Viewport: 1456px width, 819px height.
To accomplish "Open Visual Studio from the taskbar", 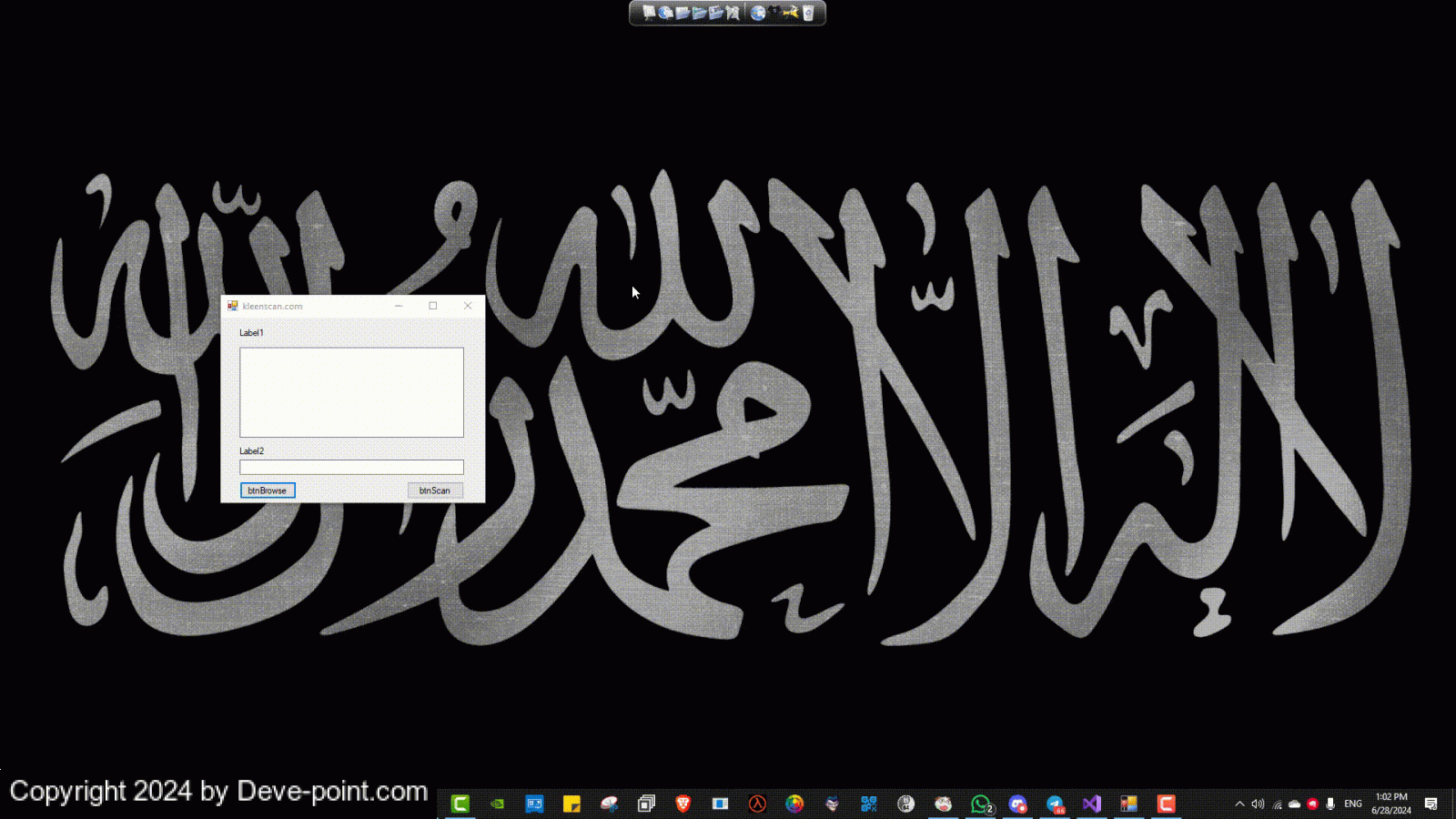I will click(1092, 804).
